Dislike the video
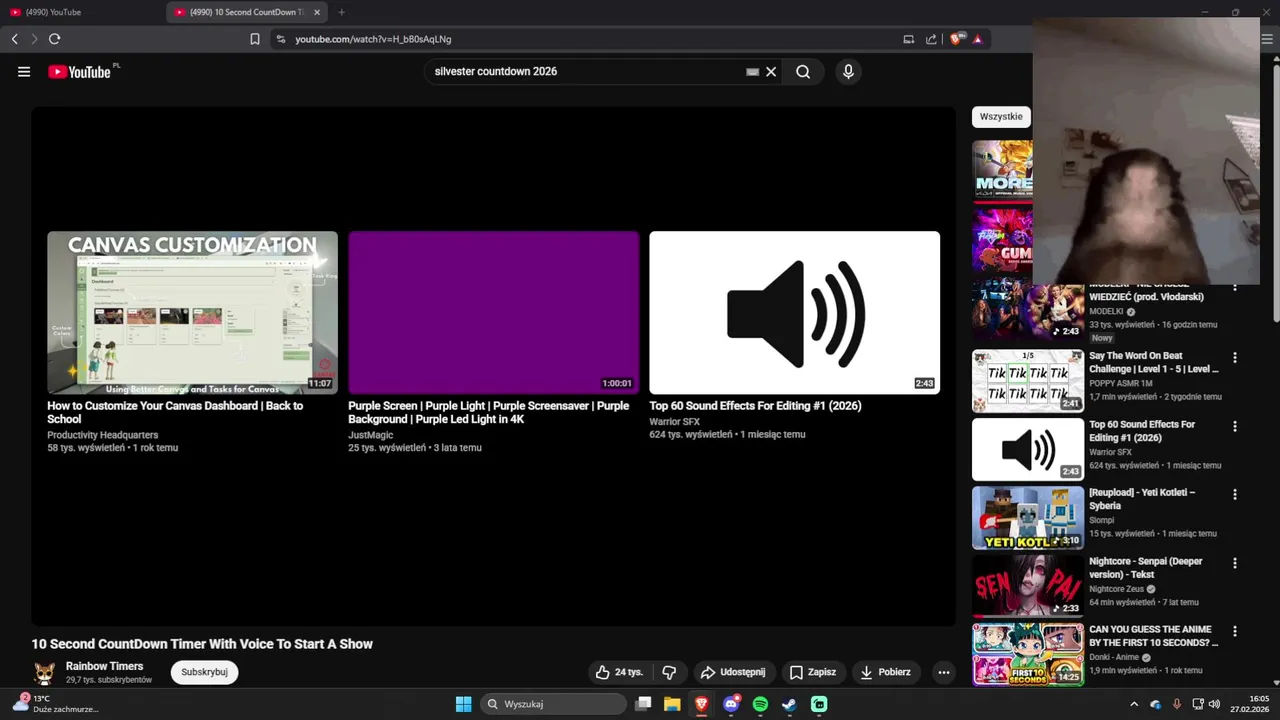1280x720 pixels. pyautogui.click(x=670, y=672)
